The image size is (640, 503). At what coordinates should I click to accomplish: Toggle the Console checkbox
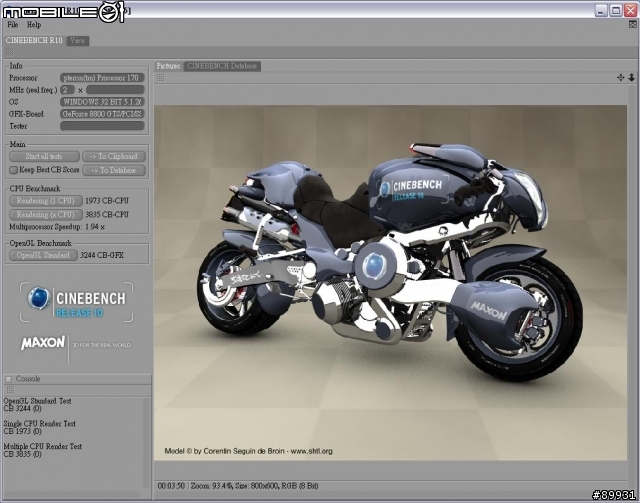9,379
